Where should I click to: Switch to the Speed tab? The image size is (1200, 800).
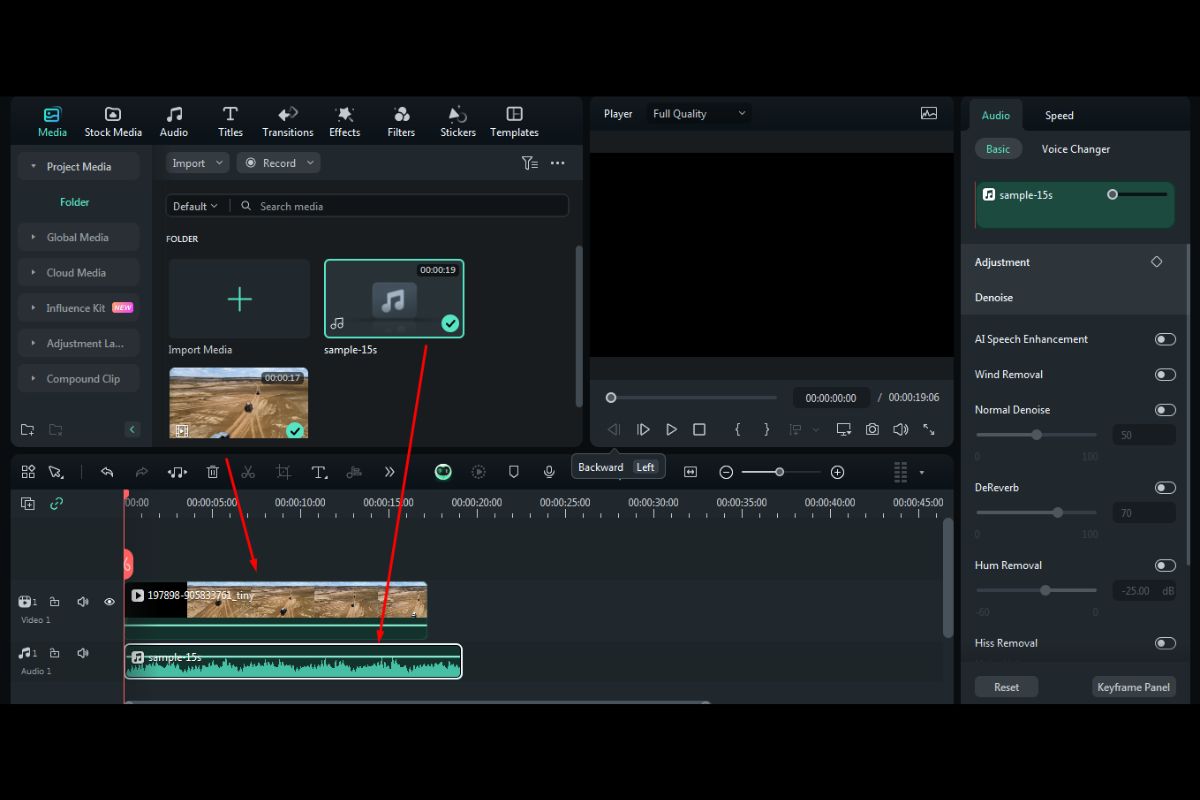(x=1059, y=115)
